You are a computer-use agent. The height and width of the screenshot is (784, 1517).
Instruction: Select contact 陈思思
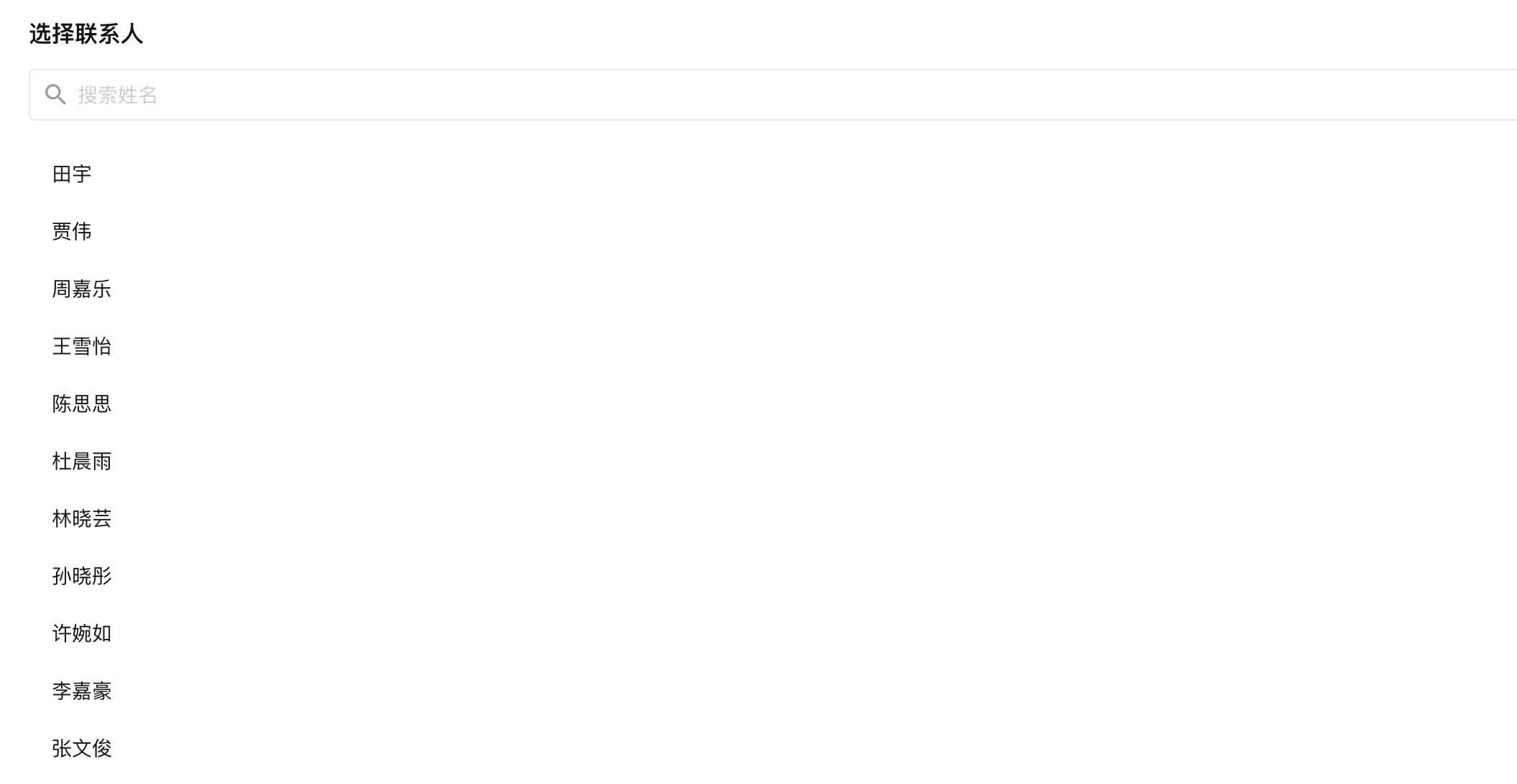pos(773,403)
